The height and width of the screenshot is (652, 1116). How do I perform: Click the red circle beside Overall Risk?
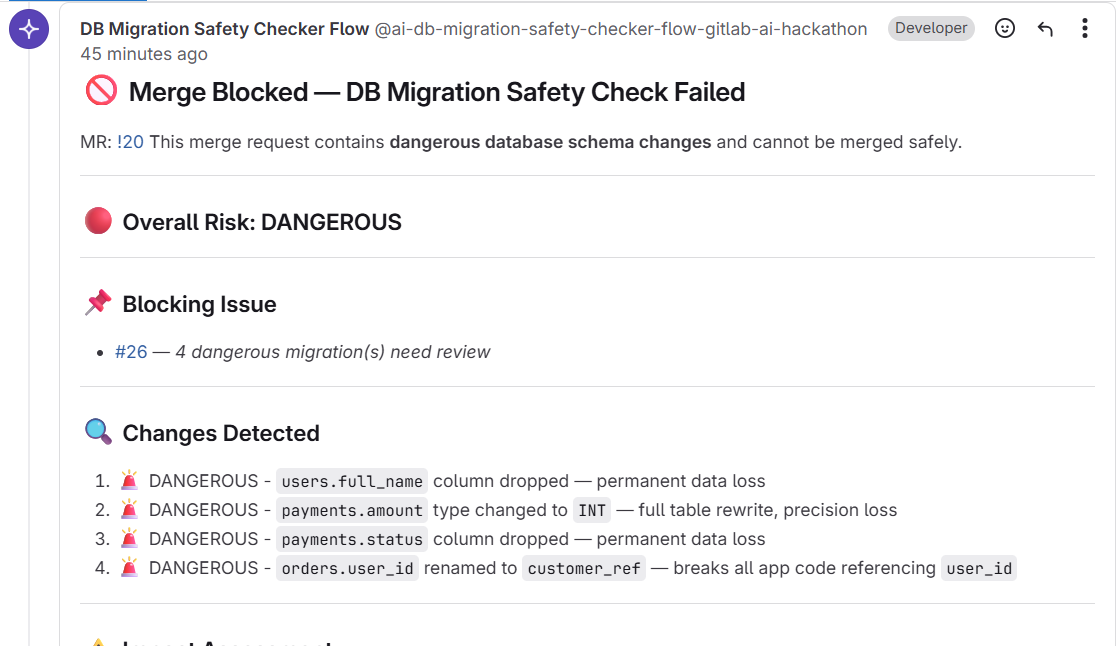(98, 222)
